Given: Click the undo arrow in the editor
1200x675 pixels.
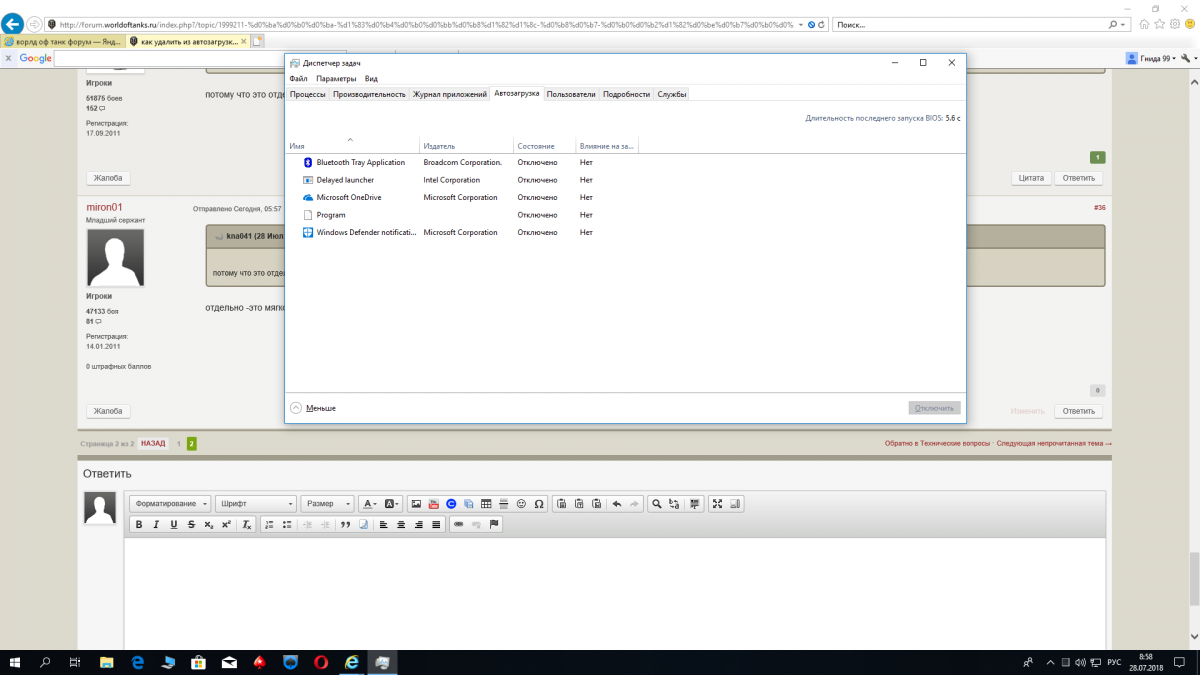Looking at the screenshot, I should click(616, 504).
